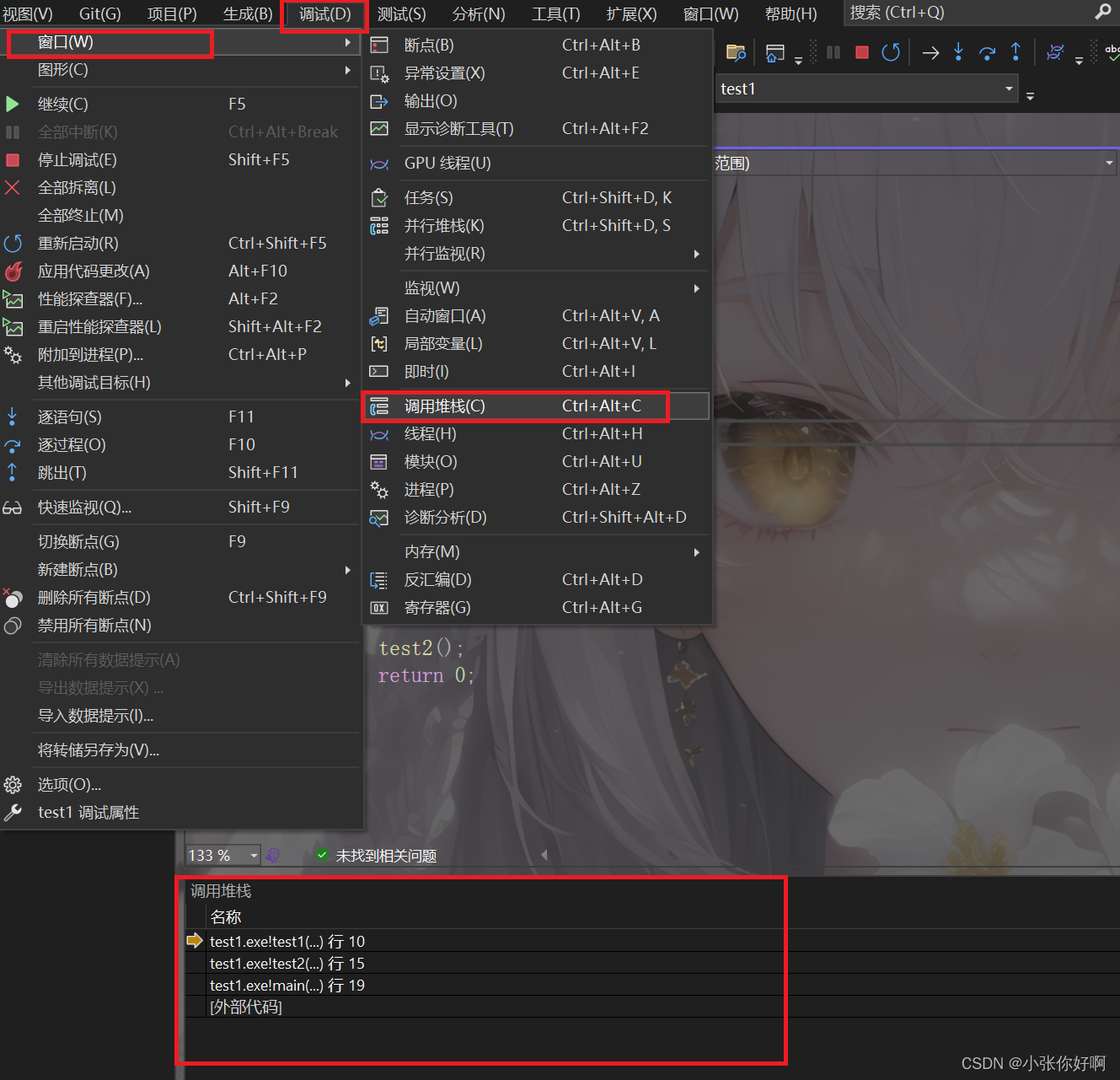Open the Analyze (分析) menu
Image resolution: width=1120 pixels, height=1080 pixels.
(x=479, y=14)
